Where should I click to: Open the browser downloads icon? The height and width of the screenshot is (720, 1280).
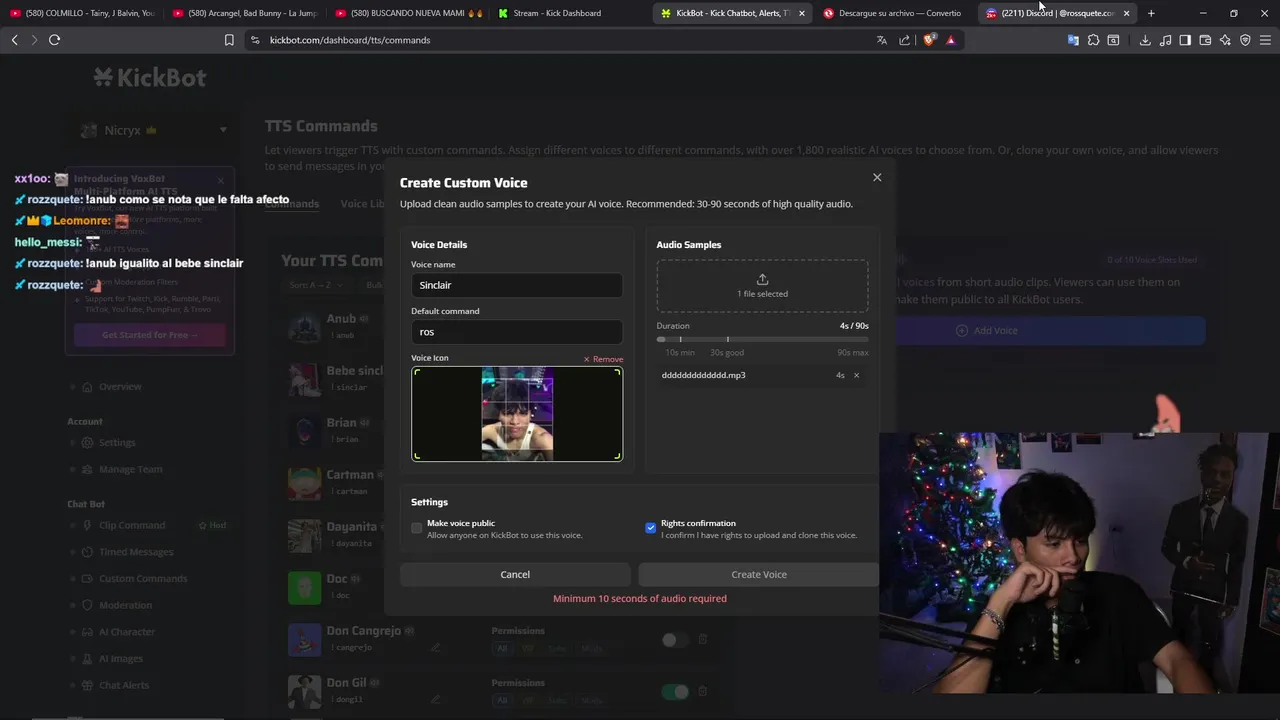coord(1145,40)
